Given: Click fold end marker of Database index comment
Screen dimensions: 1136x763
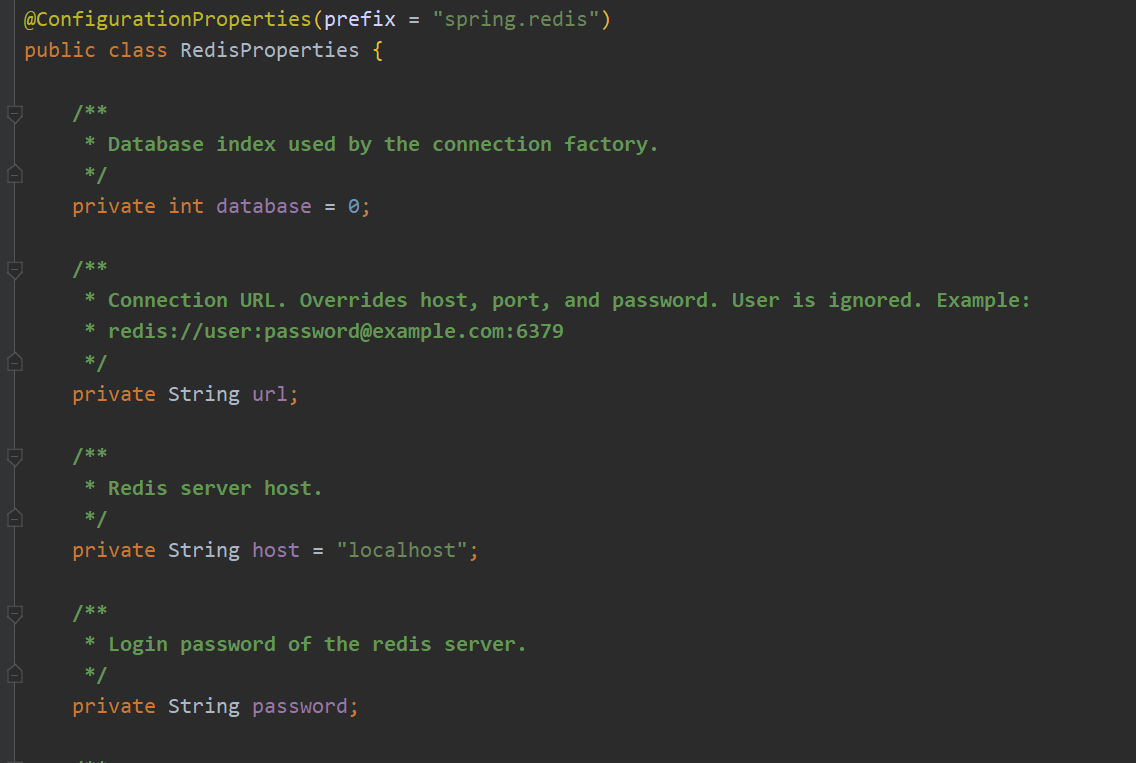Looking at the screenshot, I should pos(14,175).
